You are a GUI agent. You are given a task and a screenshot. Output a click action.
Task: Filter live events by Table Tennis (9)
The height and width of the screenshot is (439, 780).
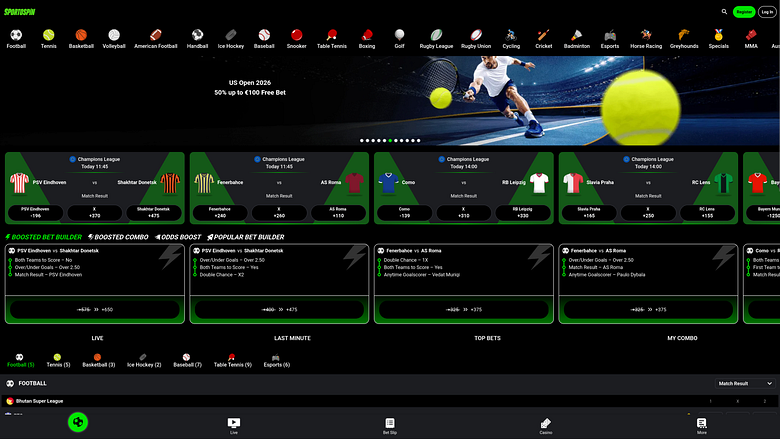[x=233, y=360]
